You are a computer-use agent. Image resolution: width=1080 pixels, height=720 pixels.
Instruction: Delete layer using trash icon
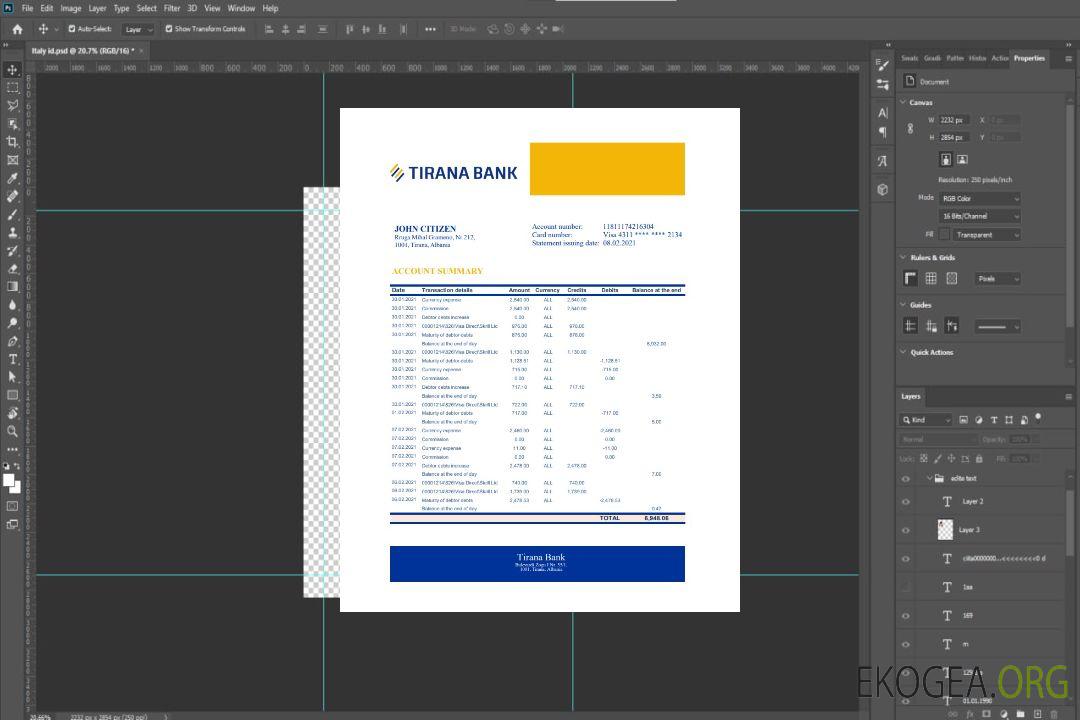click(1054, 714)
